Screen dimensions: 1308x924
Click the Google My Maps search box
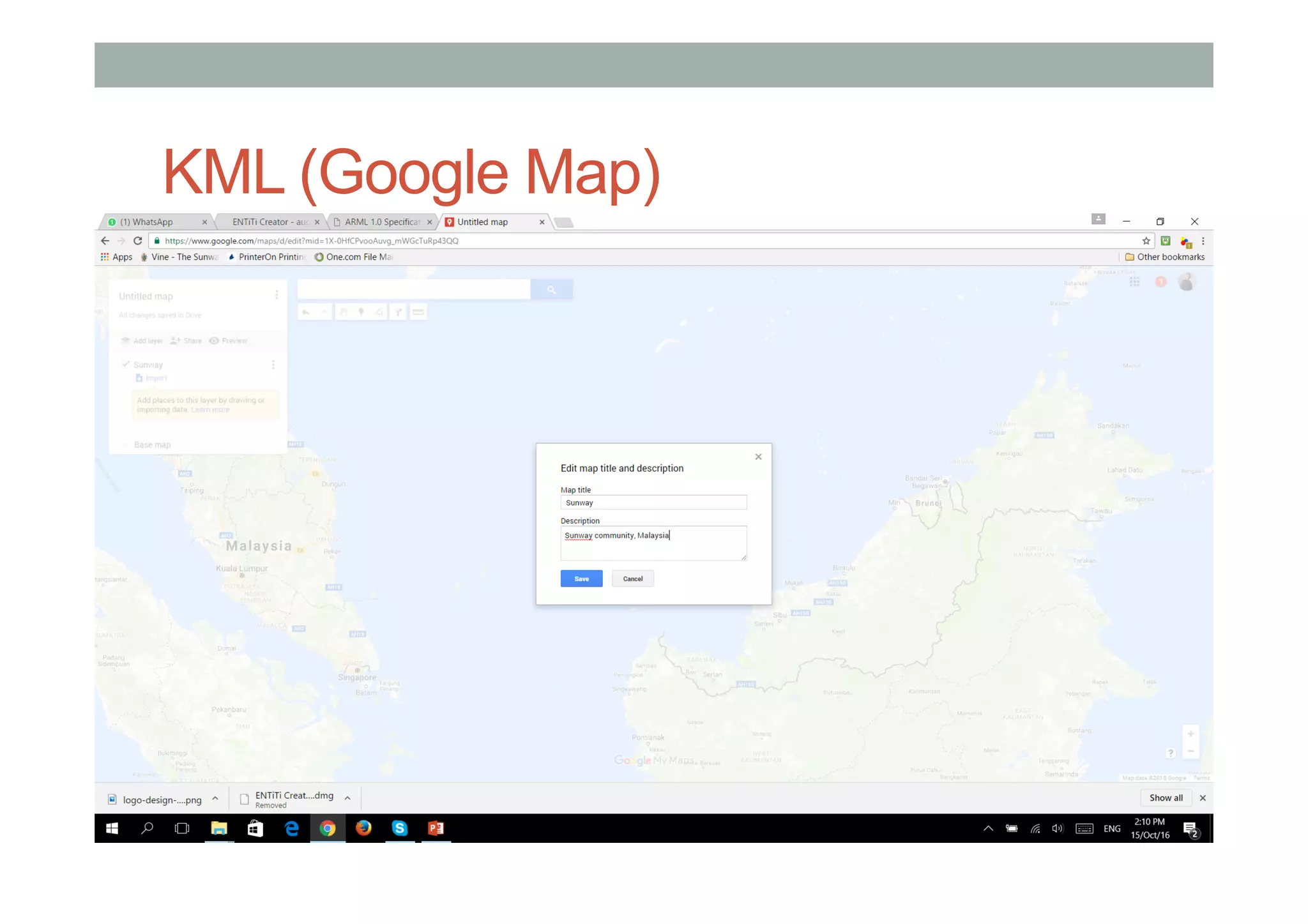[414, 290]
